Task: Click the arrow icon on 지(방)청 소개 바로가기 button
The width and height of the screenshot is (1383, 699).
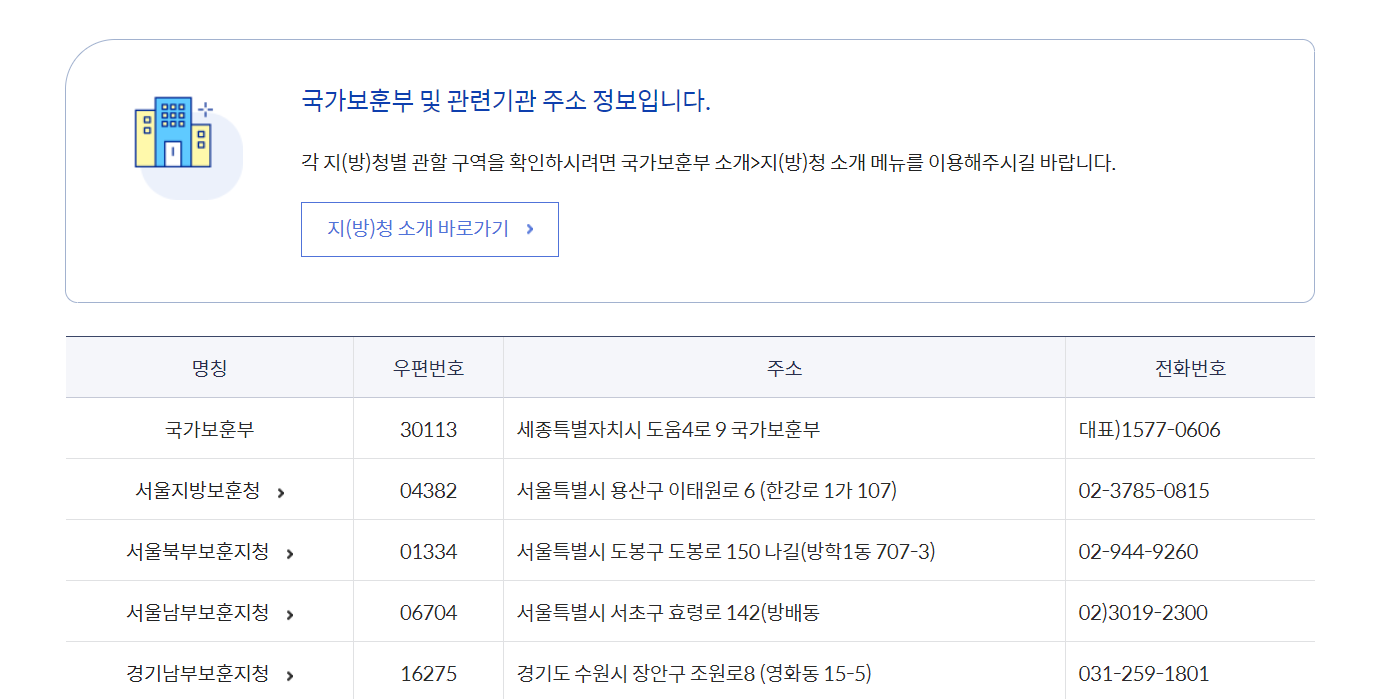Action: click(x=531, y=229)
